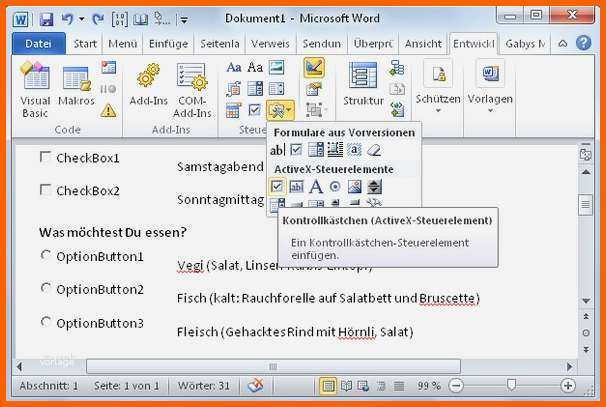606x407 pixels.
Task: Click Seite: 1 von 1 indicator
Action: click(126, 386)
